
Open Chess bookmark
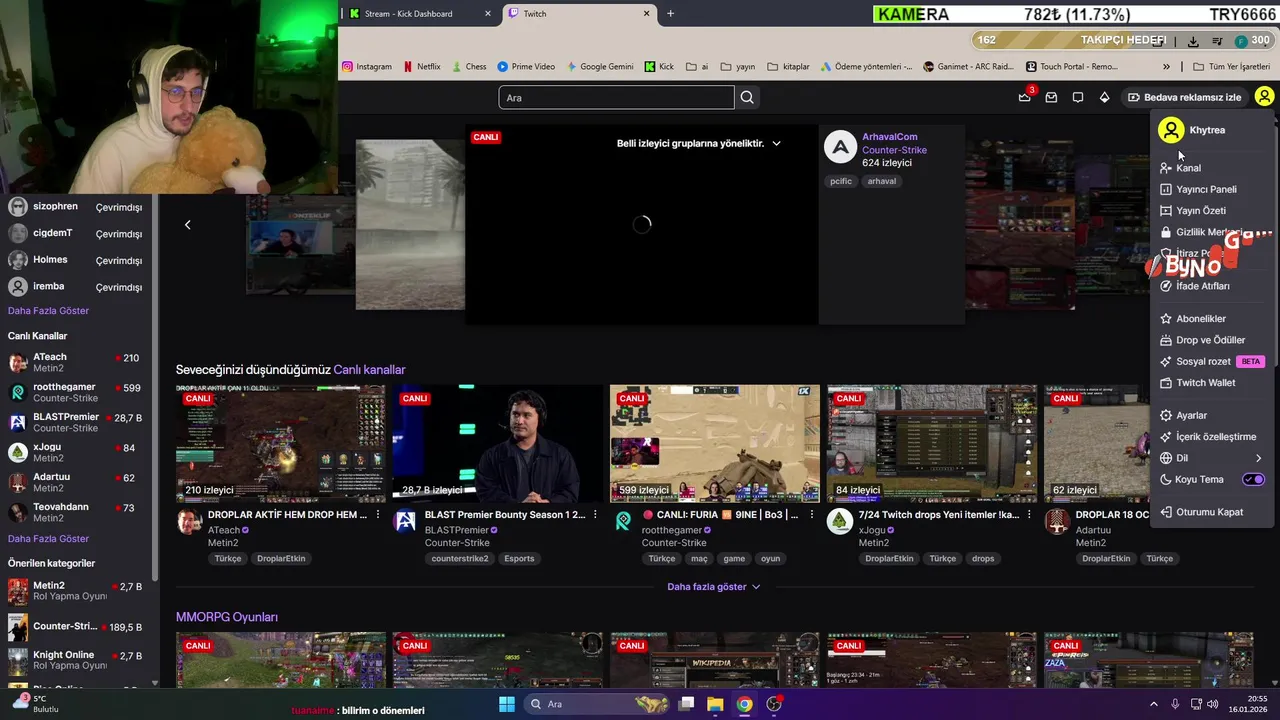468,67
